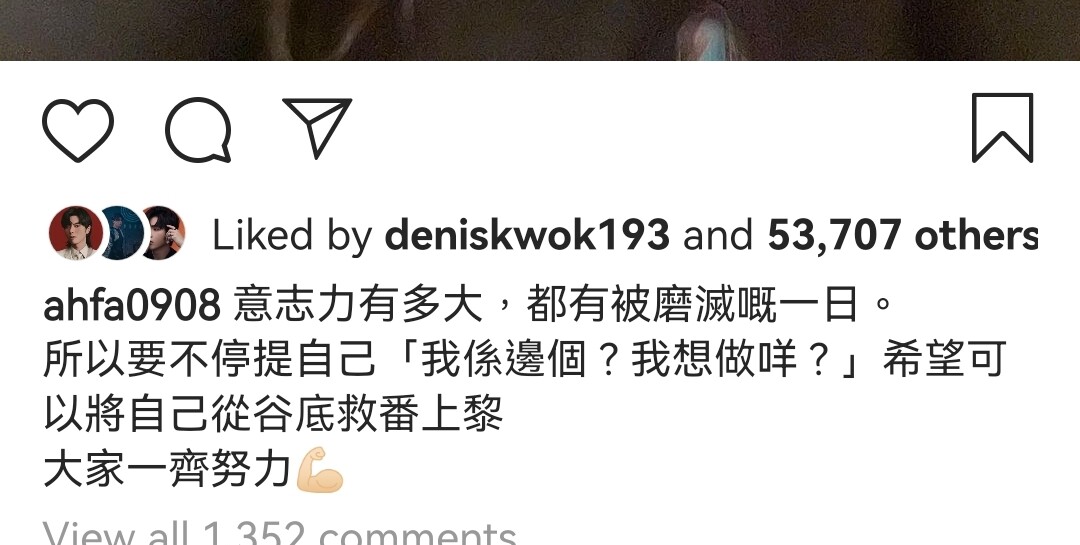This screenshot has width=1080, height=545.
Task: Open first liker's profile avatar
Action: (75, 234)
